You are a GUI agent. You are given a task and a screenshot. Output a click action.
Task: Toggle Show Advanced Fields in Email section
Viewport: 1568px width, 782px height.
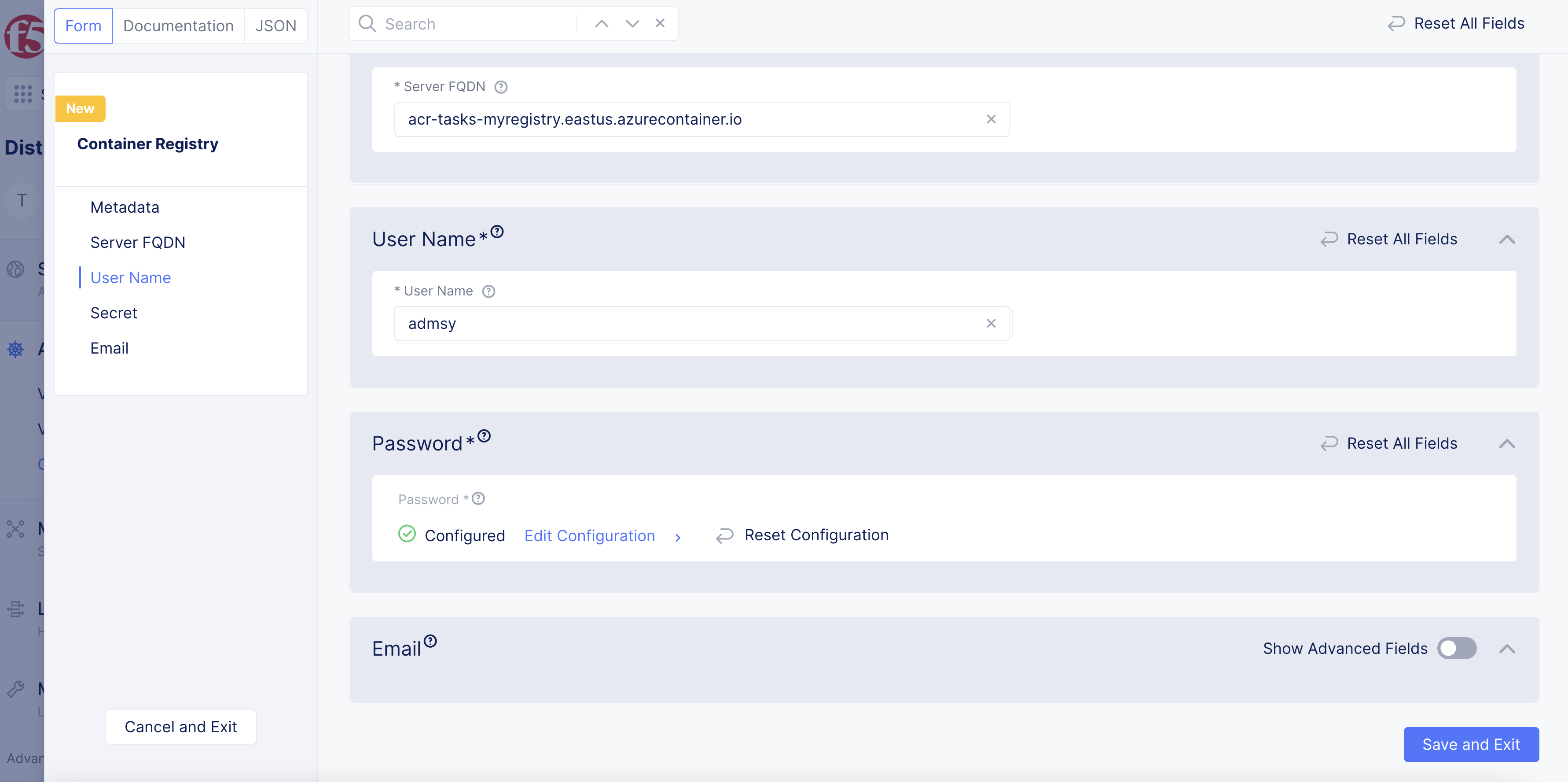point(1457,648)
